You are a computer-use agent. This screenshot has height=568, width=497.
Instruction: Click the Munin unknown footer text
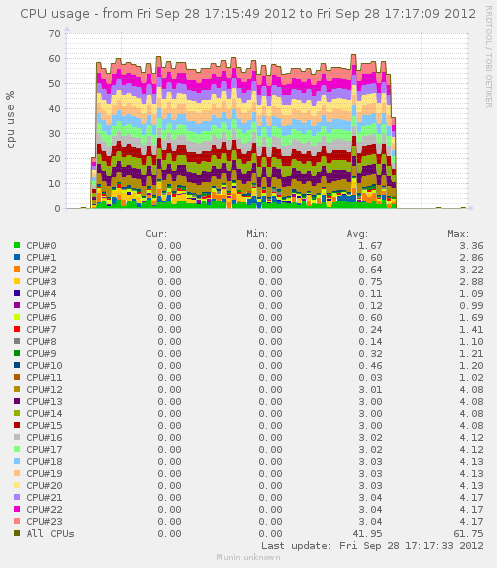248,557
